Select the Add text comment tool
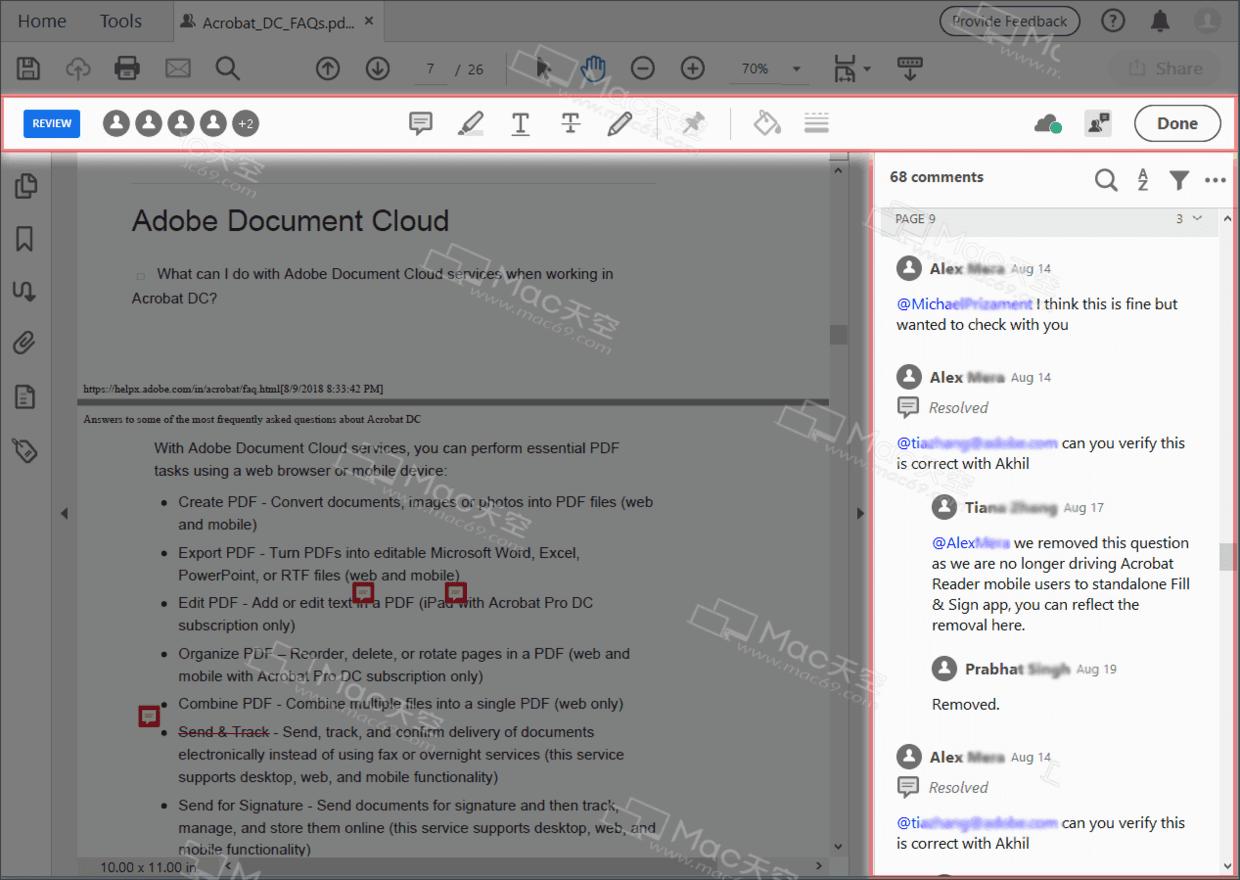This screenshot has width=1240, height=880. point(520,123)
